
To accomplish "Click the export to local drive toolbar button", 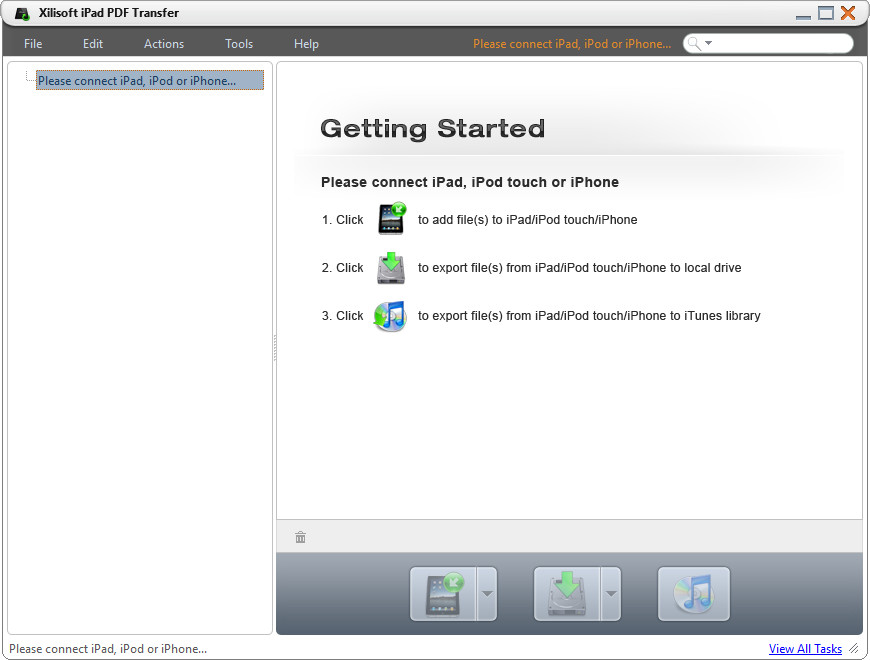I will [x=566, y=594].
